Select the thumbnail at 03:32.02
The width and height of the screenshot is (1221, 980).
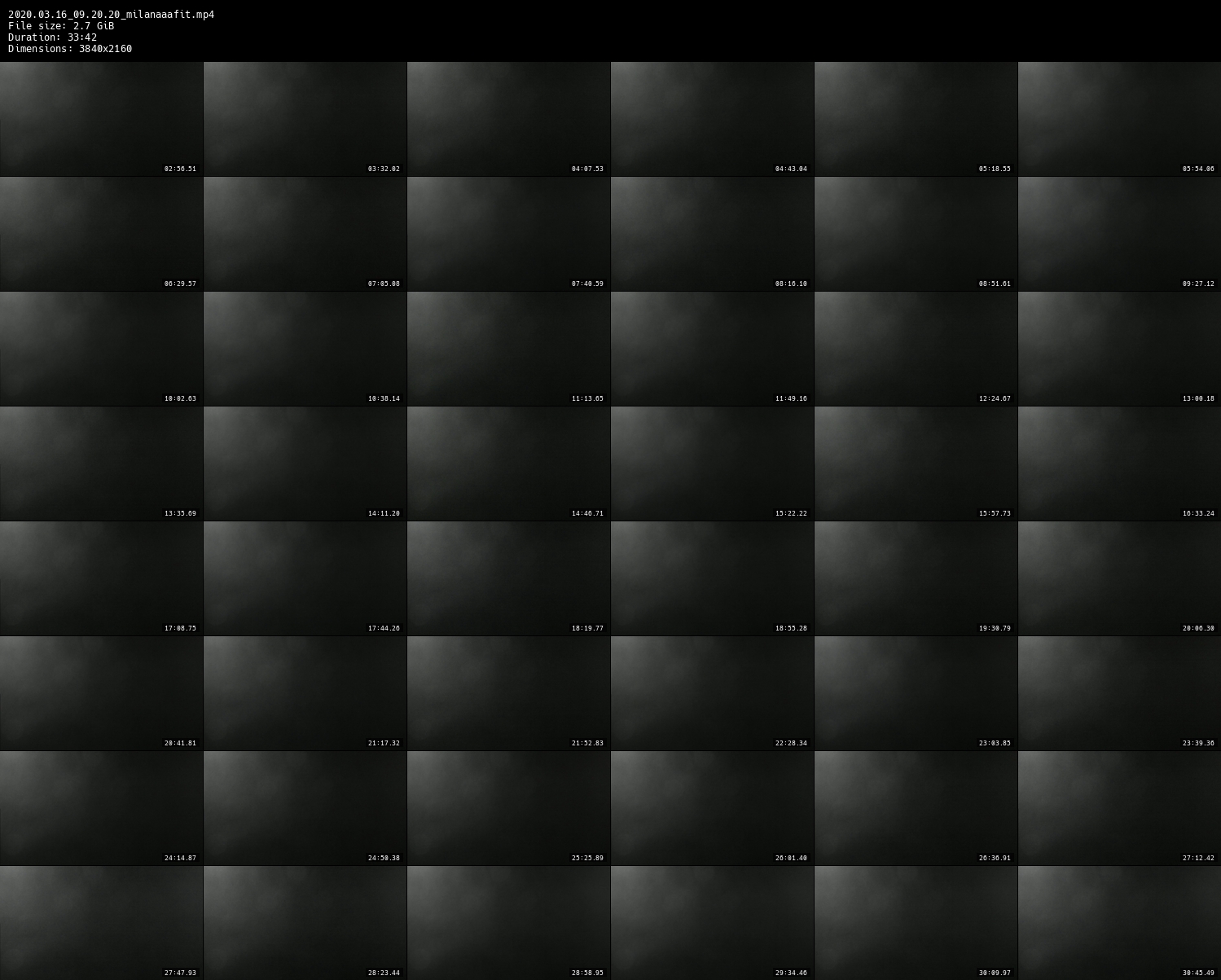pos(305,119)
